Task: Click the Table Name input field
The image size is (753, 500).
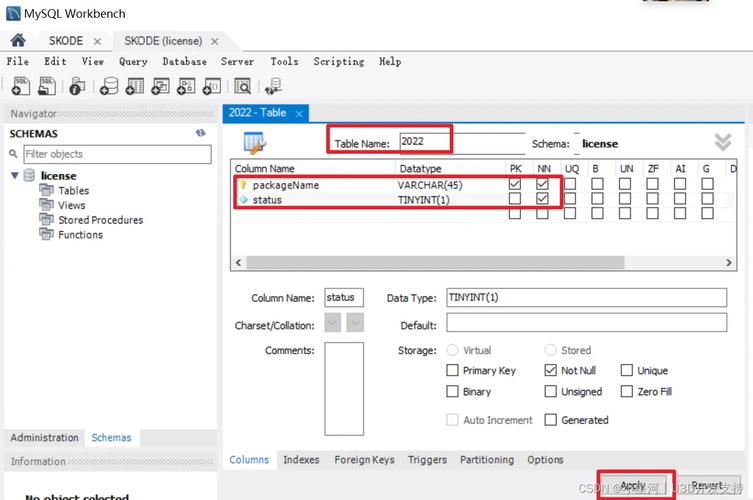Action: pos(462,141)
